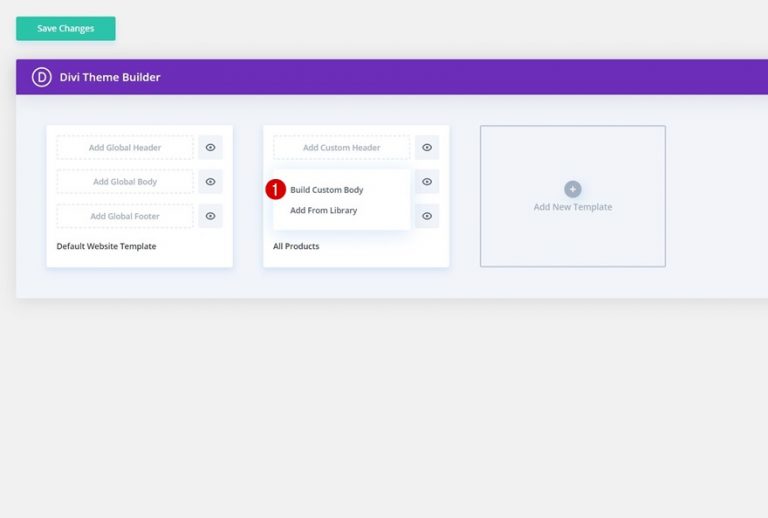768x518 pixels.
Task: Click the Add Global Footer area
Action: 125,216
